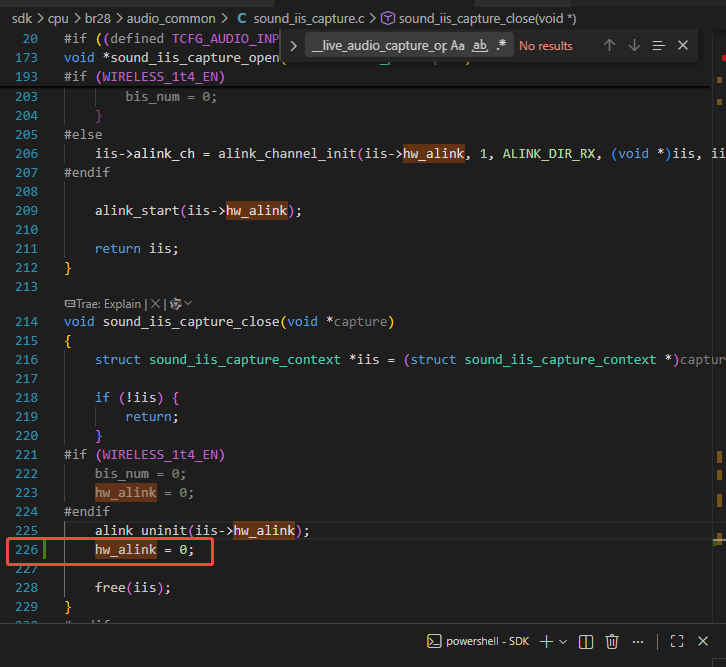Open terminal more actions ellipsis
This screenshot has width=726, height=667.
click(x=638, y=642)
